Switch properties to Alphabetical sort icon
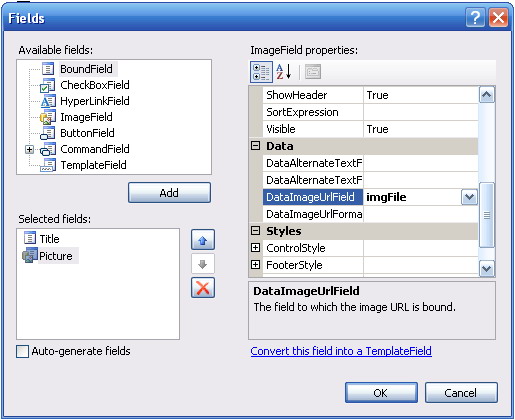 pos(284,72)
